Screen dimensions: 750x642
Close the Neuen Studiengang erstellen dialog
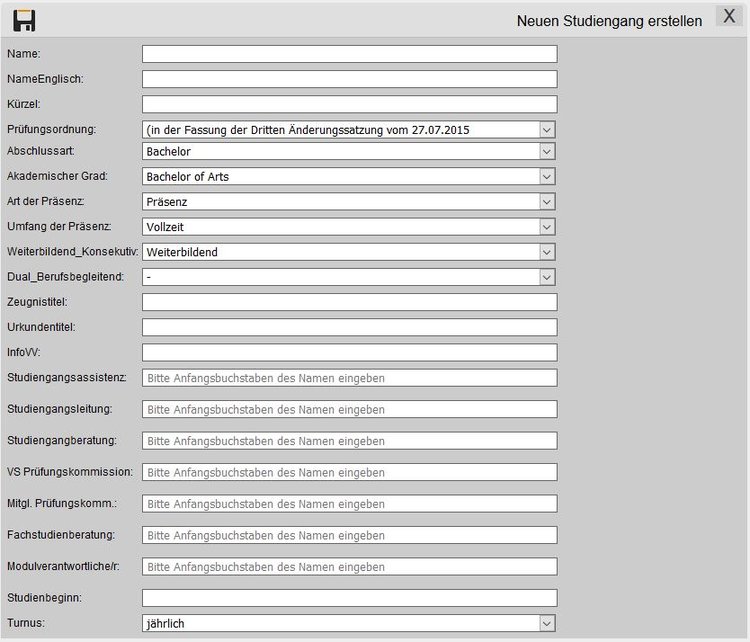coord(729,17)
